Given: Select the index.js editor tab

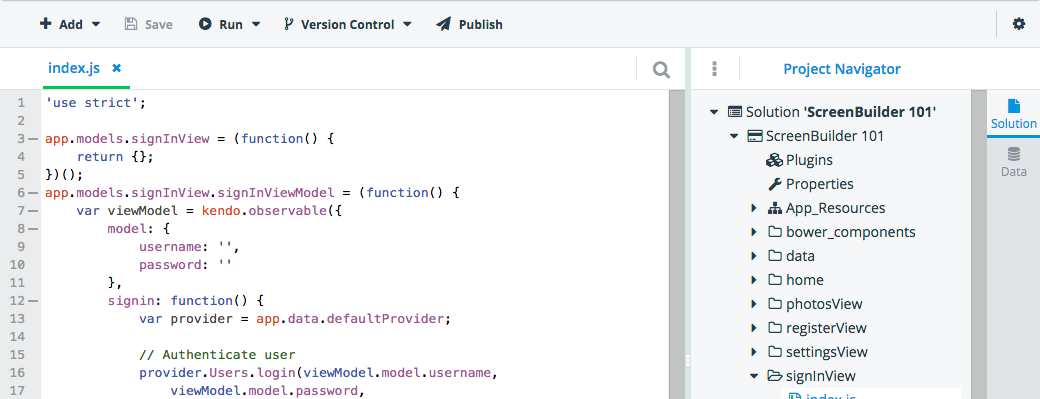Looking at the screenshot, I should coord(74,68).
